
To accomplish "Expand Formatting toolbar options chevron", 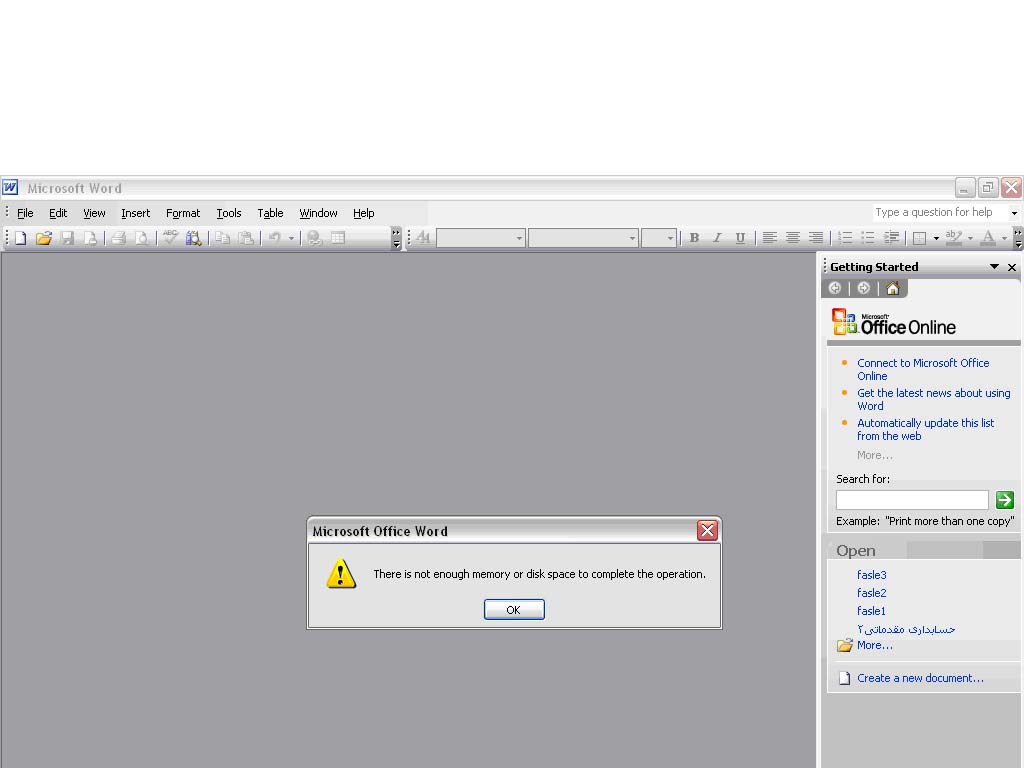I will pos(1017,238).
